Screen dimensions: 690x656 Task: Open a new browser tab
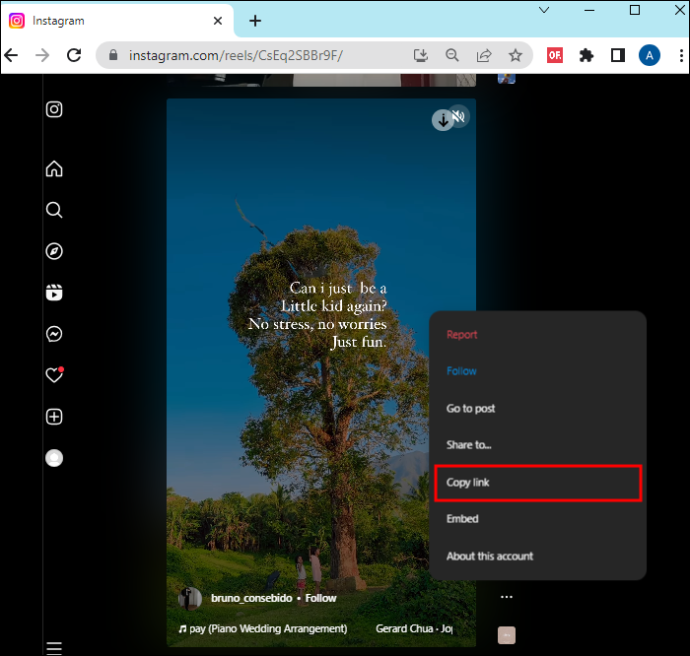255,21
